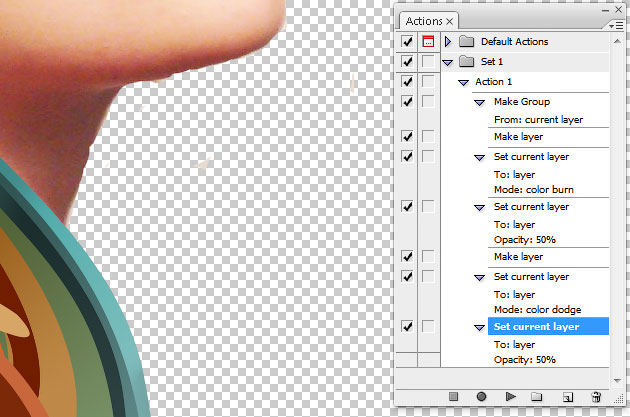Viewport: 630px width, 417px height.
Task: Begin recording with the record button
Action: coord(481,397)
